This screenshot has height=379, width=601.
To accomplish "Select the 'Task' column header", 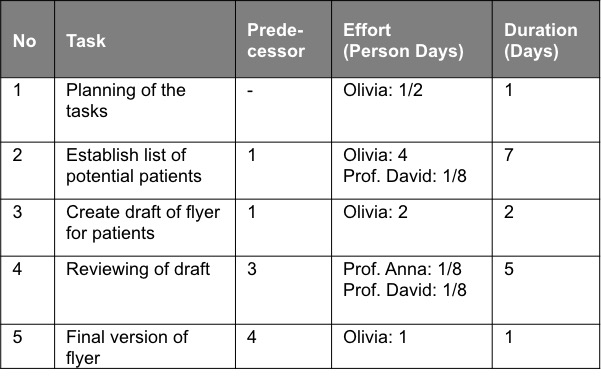I will [x=145, y=39].
